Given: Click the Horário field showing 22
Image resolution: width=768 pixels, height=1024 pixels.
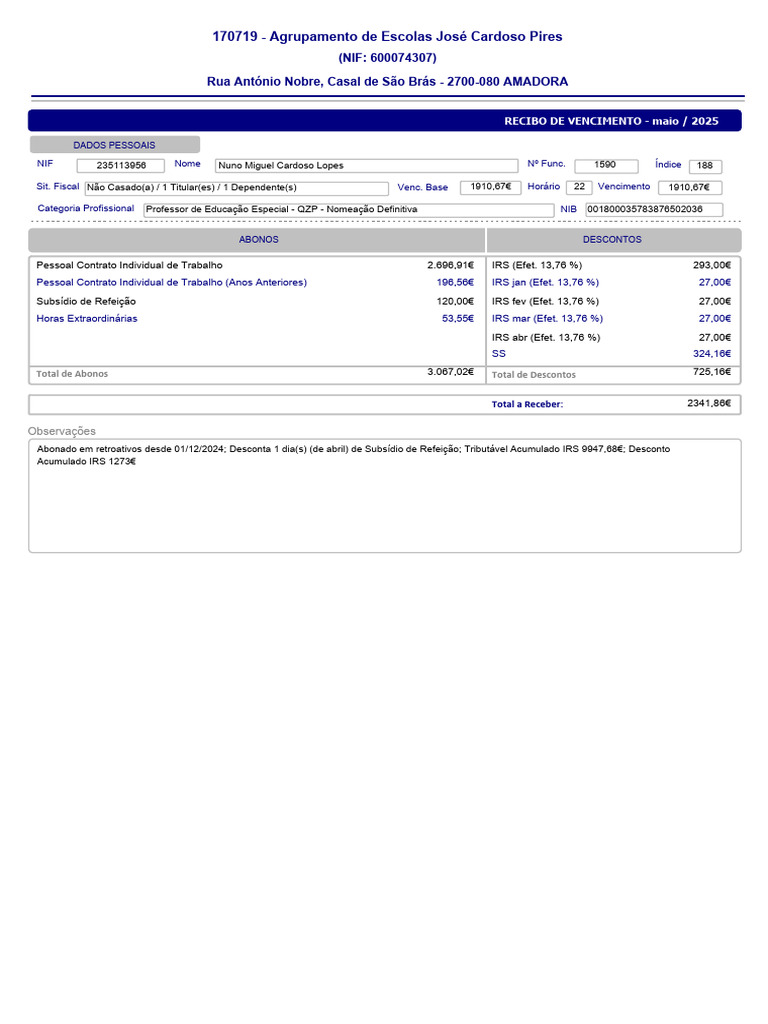Looking at the screenshot, I should [579, 187].
